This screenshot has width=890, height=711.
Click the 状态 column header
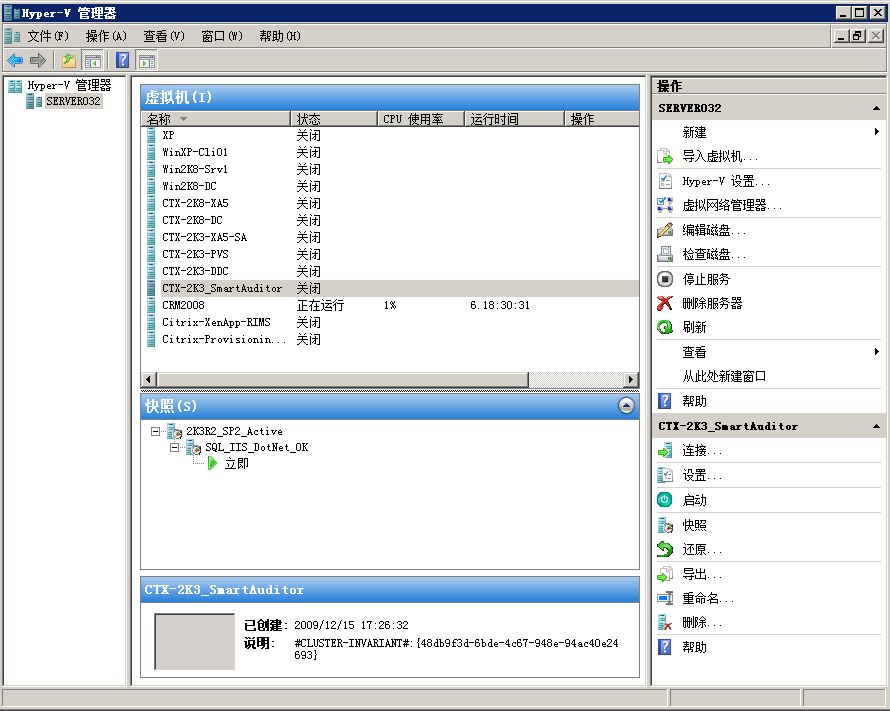[x=334, y=119]
